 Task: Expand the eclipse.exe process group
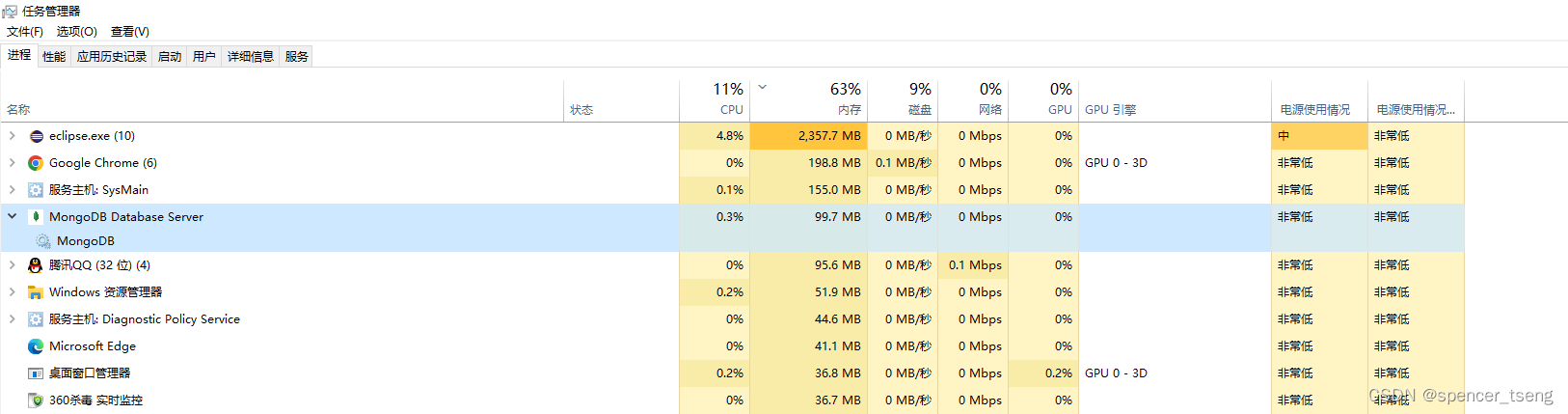coord(12,136)
